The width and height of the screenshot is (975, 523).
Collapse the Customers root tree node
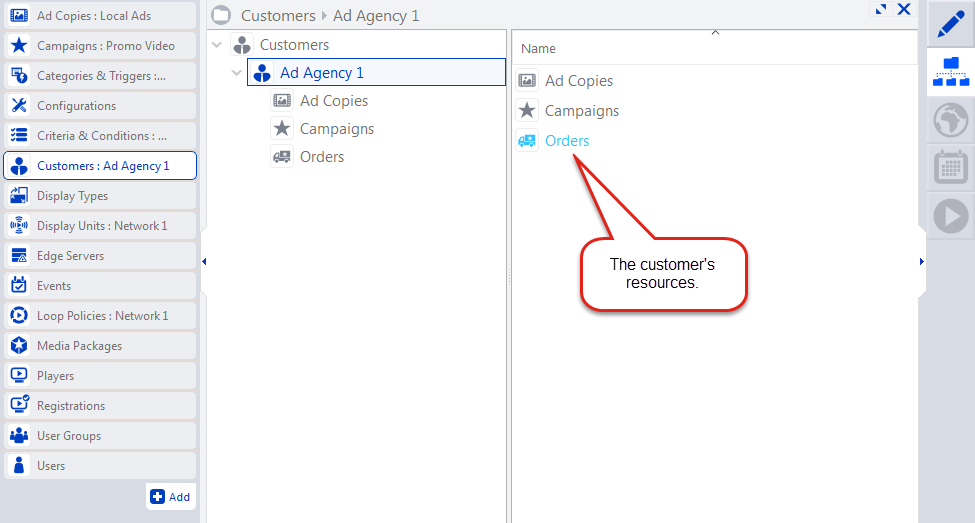point(217,45)
